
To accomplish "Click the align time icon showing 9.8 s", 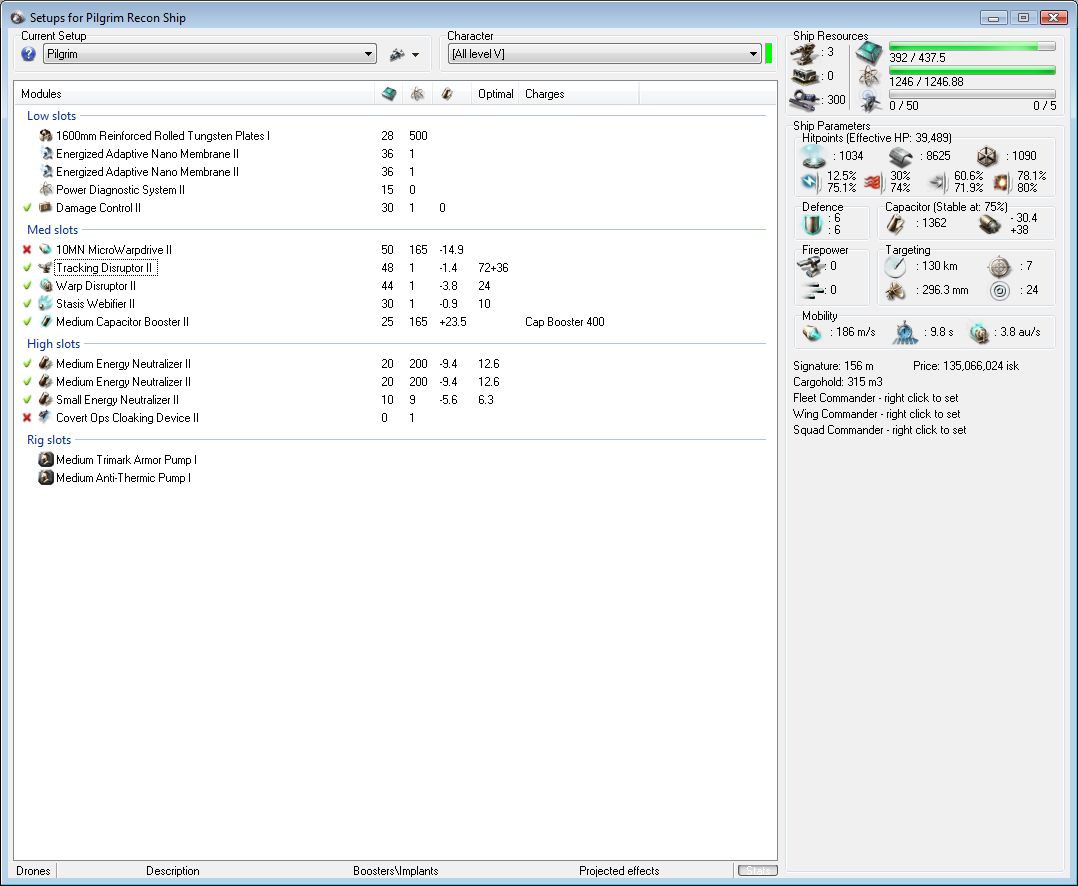I will click(905, 333).
